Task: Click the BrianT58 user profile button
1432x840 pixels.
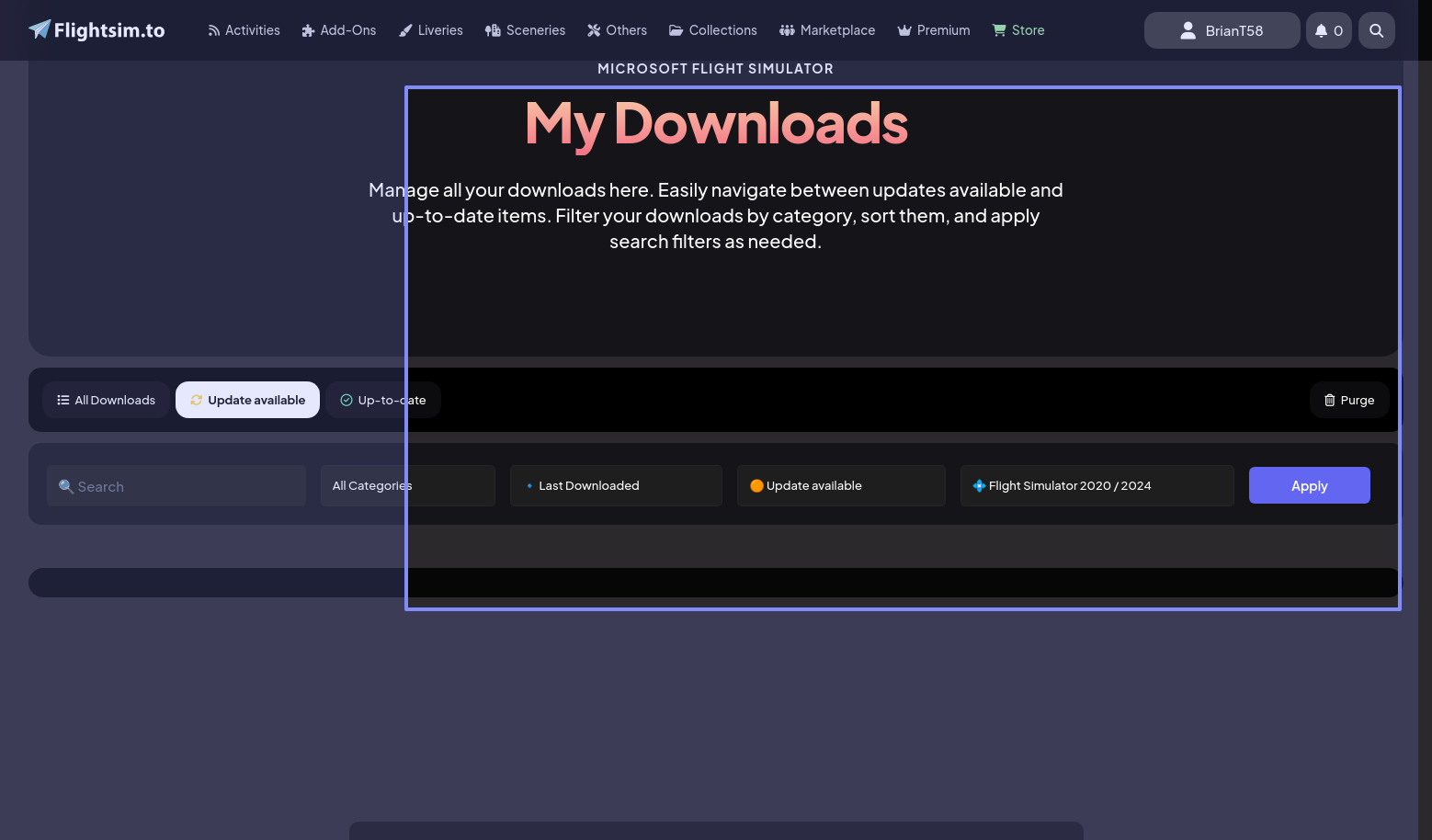Action: (x=1222, y=30)
